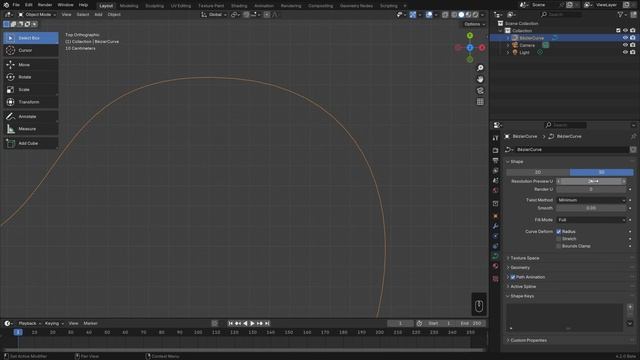The image size is (640, 360).
Task: Toggle camera view icon in viewport
Action: tap(480, 91)
